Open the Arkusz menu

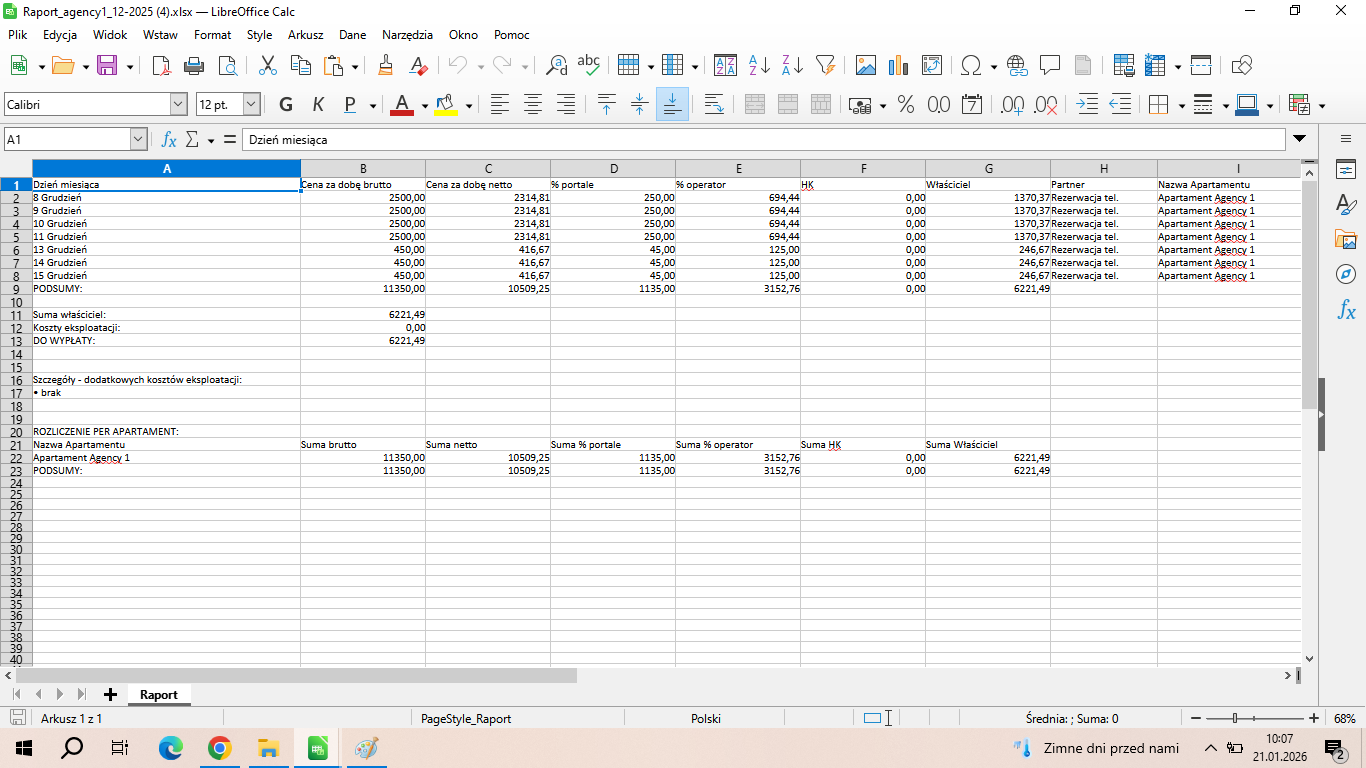coord(305,34)
